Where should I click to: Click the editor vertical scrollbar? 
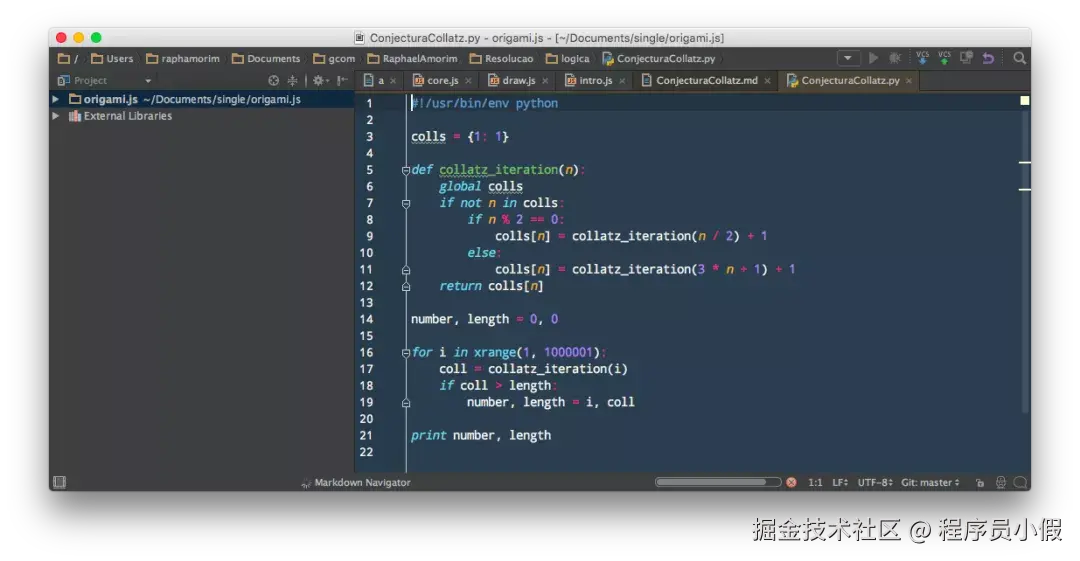coord(1025,262)
